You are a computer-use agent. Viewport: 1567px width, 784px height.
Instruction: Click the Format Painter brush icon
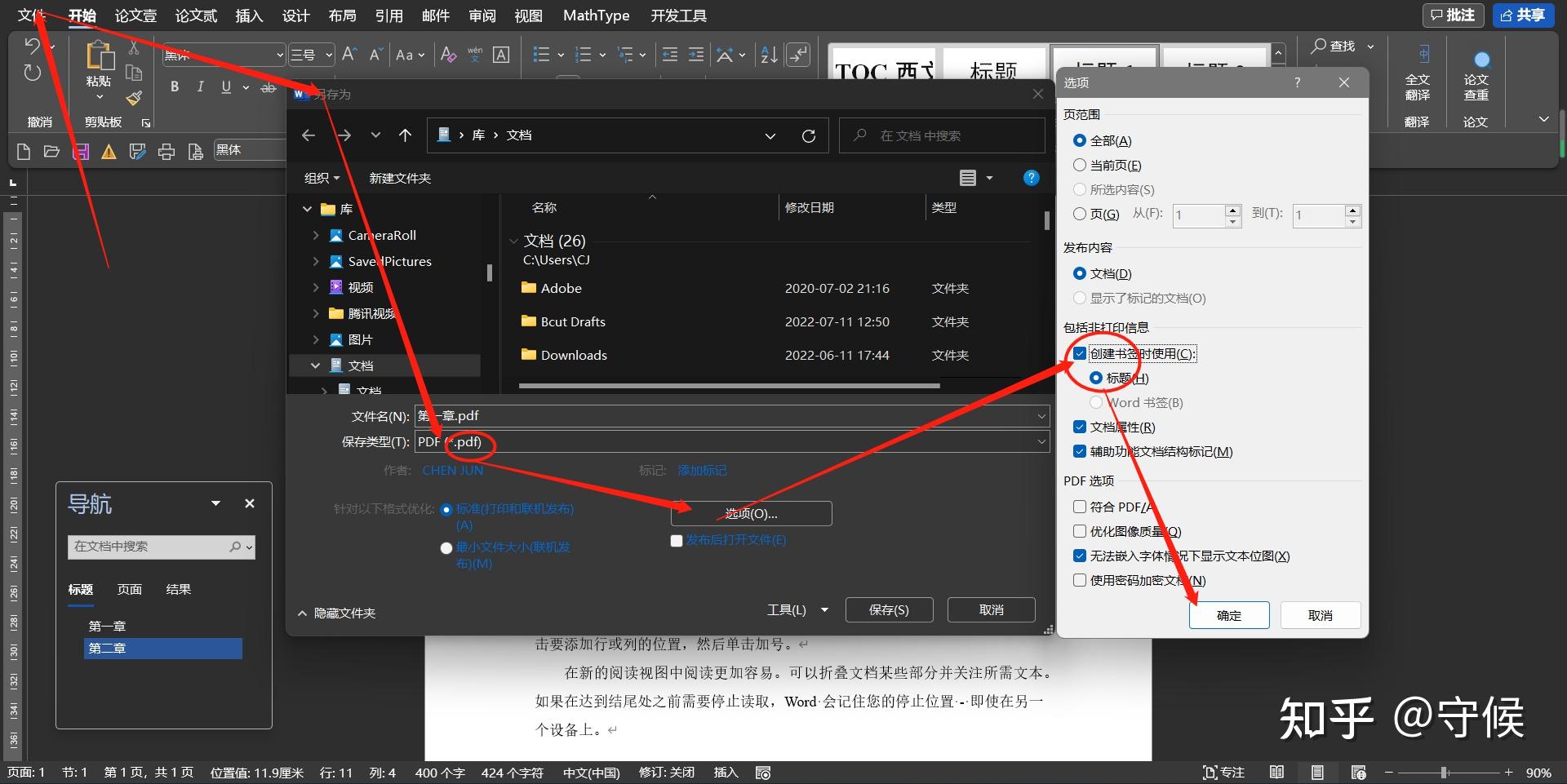pos(134,99)
